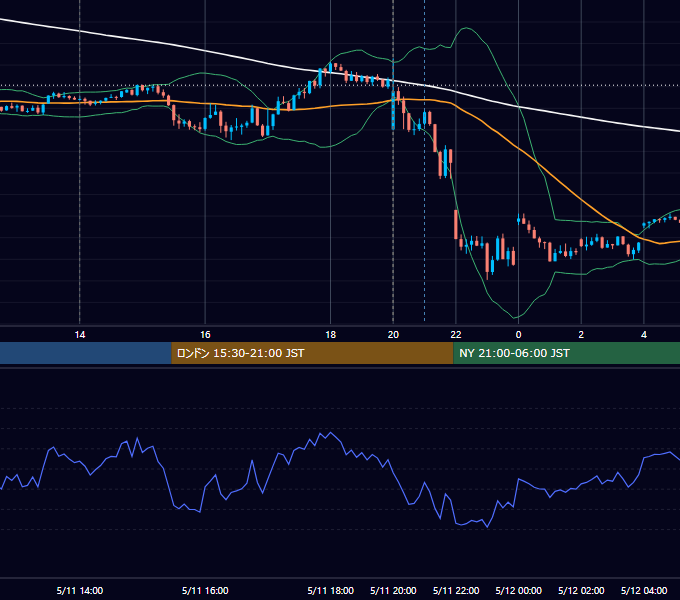Click the 2 hour label on price chart axis

click(x=581, y=335)
